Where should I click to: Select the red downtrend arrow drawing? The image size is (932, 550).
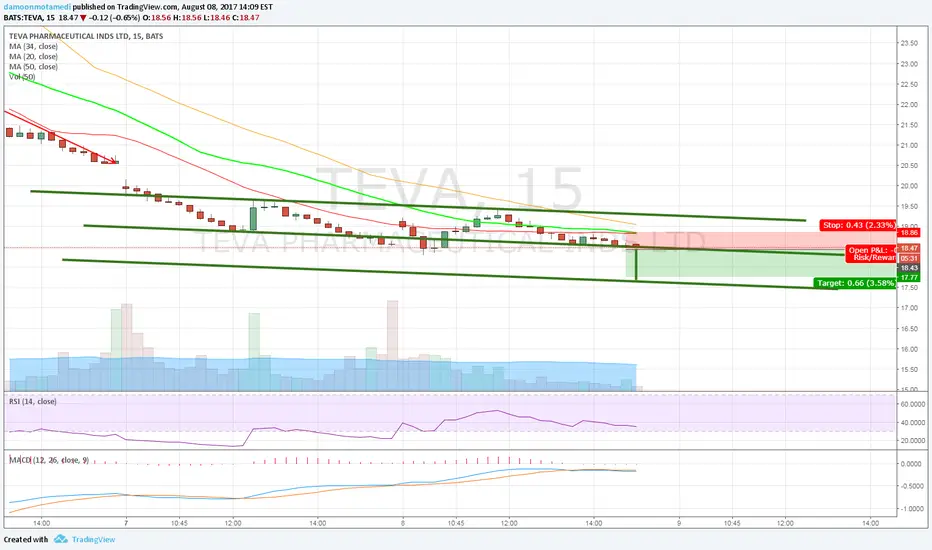61,137
